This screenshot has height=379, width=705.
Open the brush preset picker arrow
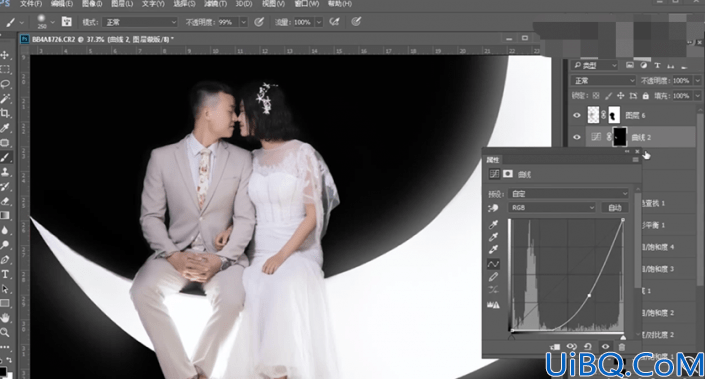point(53,22)
